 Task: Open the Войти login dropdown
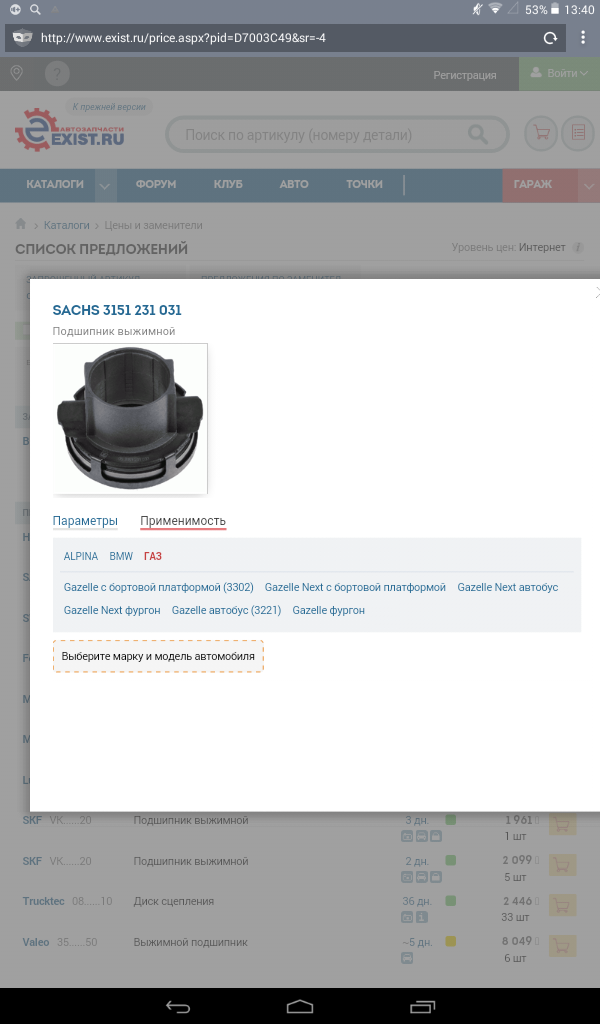[x=560, y=73]
